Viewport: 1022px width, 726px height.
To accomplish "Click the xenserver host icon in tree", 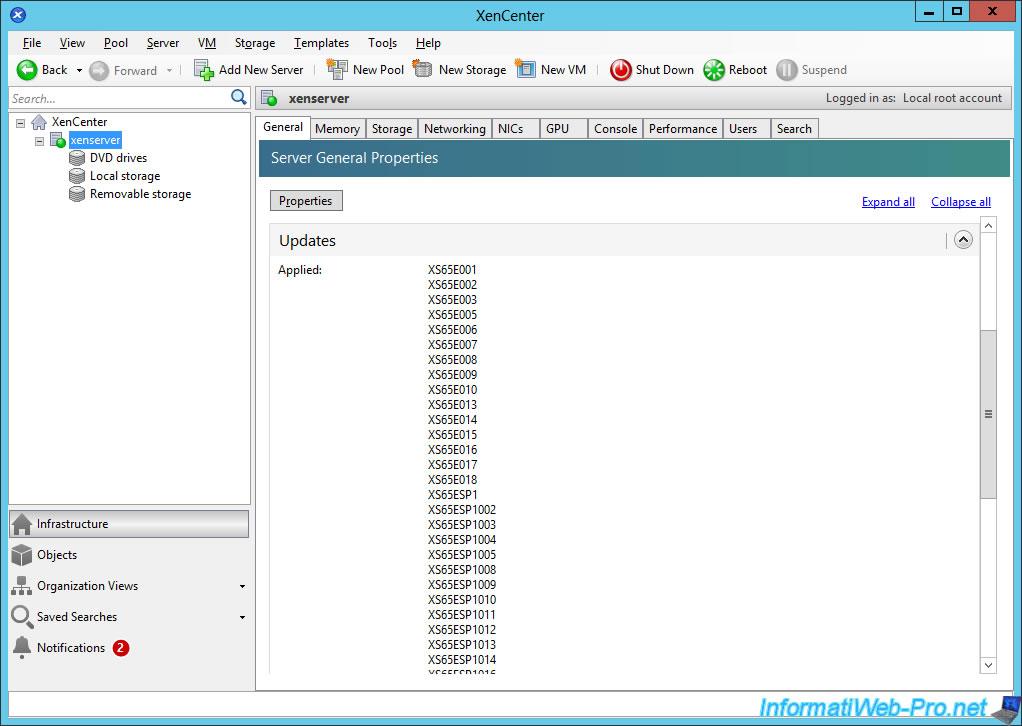I will pos(58,140).
